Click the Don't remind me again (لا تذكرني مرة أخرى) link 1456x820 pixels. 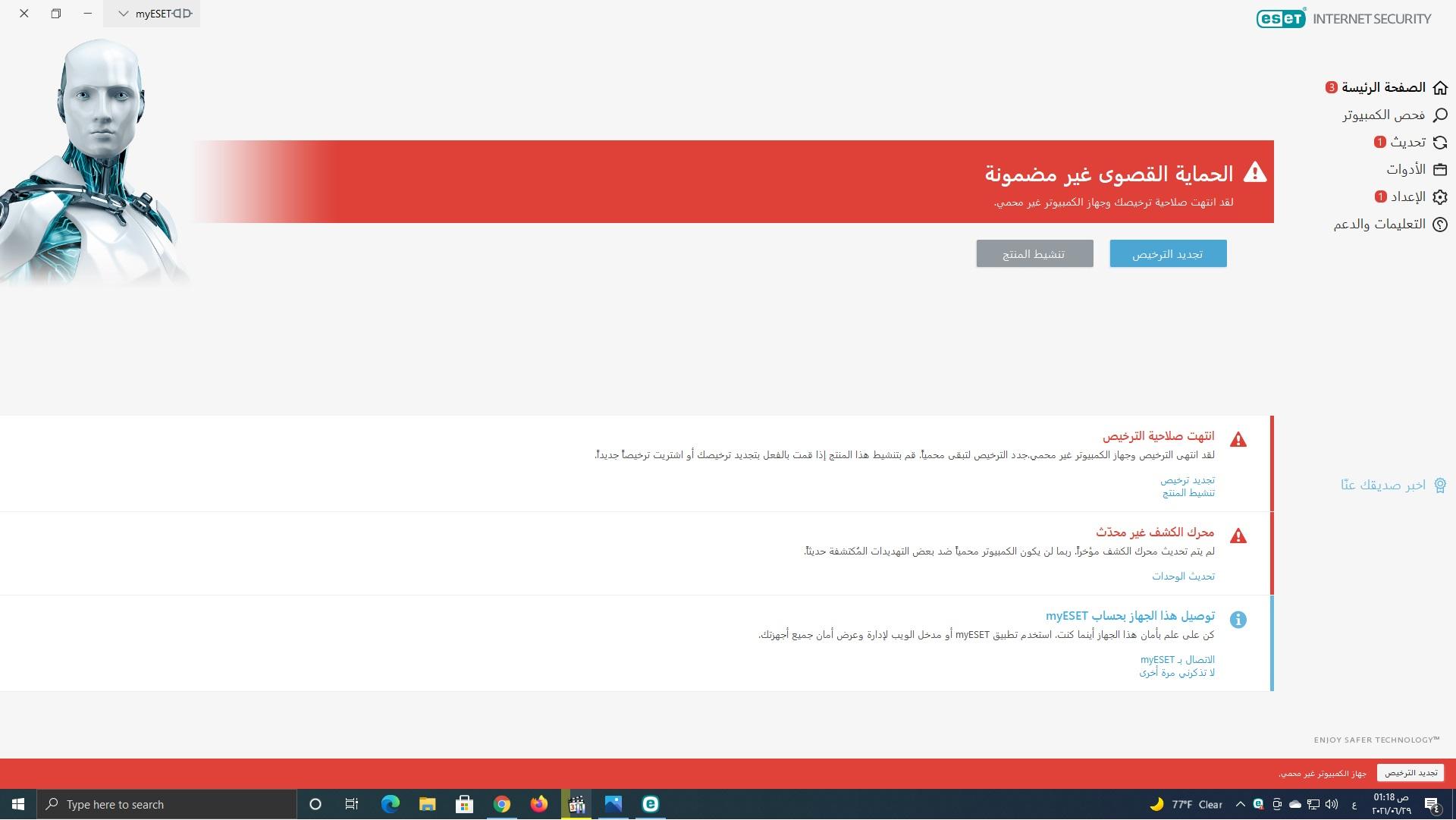point(1177,673)
